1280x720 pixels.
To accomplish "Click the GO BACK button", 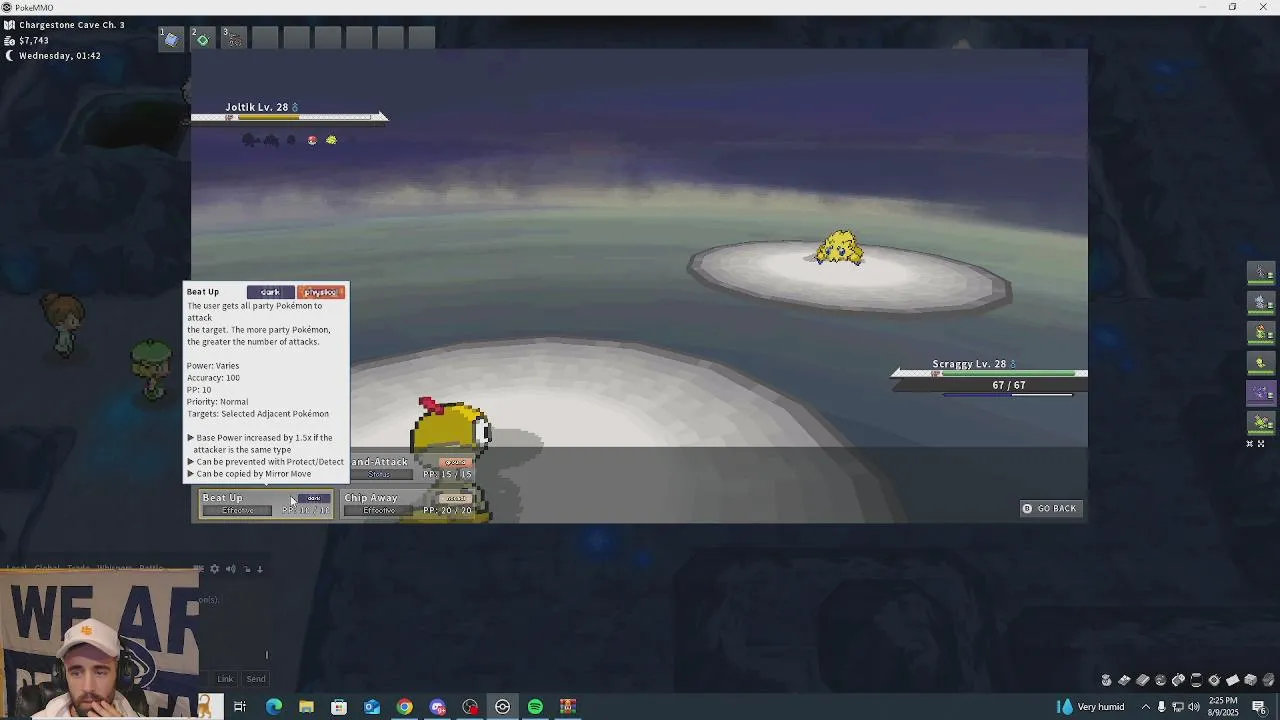I will coord(1049,508).
